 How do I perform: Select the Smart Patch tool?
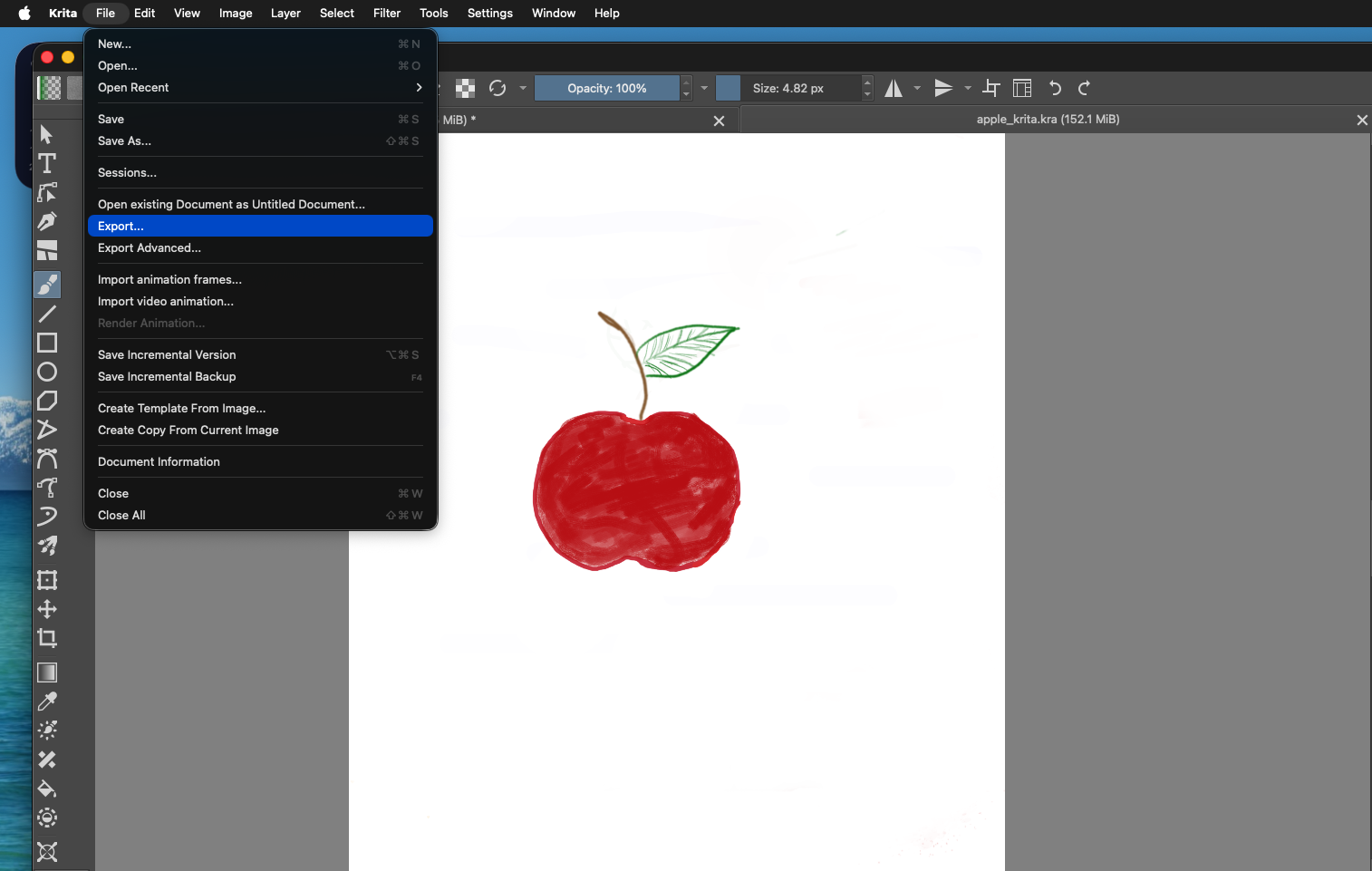pos(47,760)
